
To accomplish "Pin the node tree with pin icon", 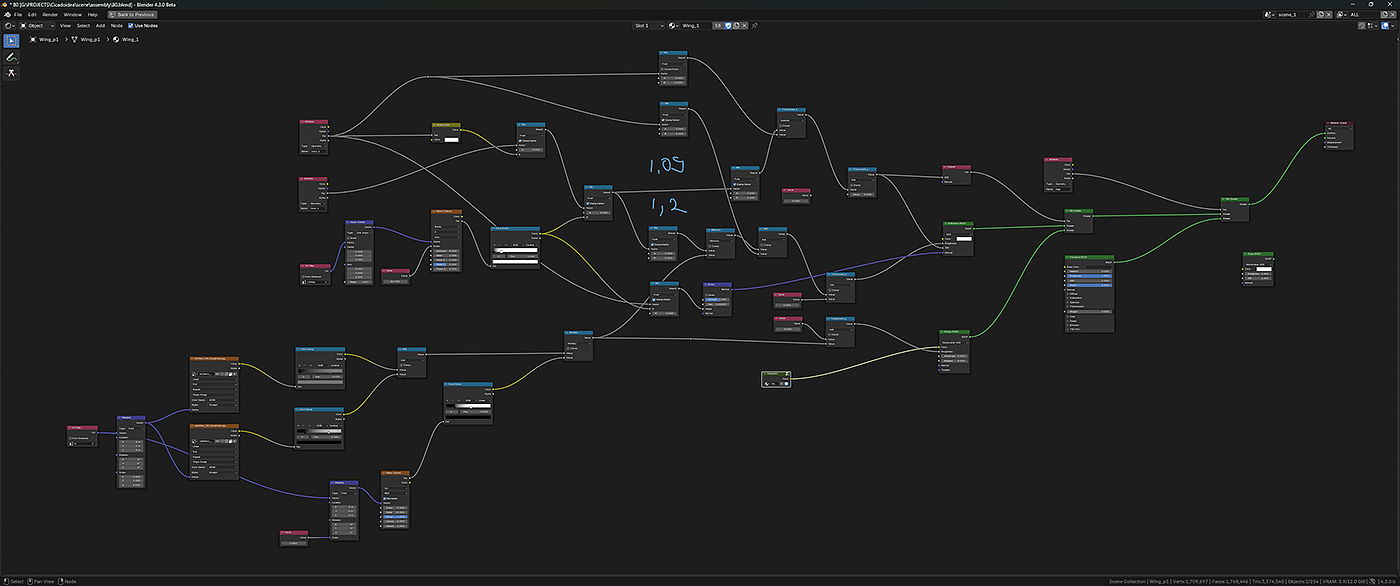I will tap(757, 25).
